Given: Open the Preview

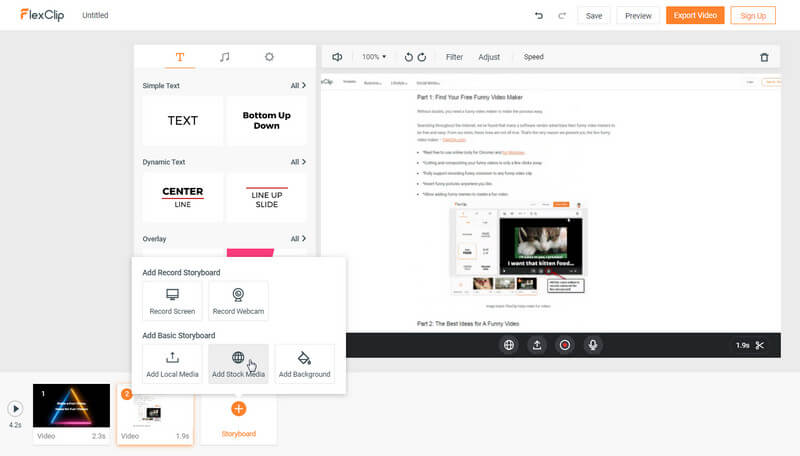Looking at the screenshot, I should [x=638, y=16].
